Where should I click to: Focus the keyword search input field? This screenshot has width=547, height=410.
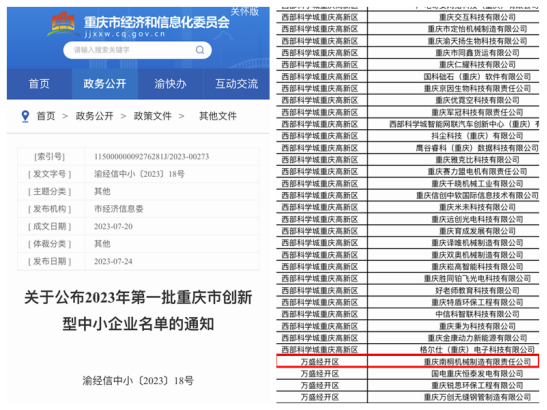137,50
